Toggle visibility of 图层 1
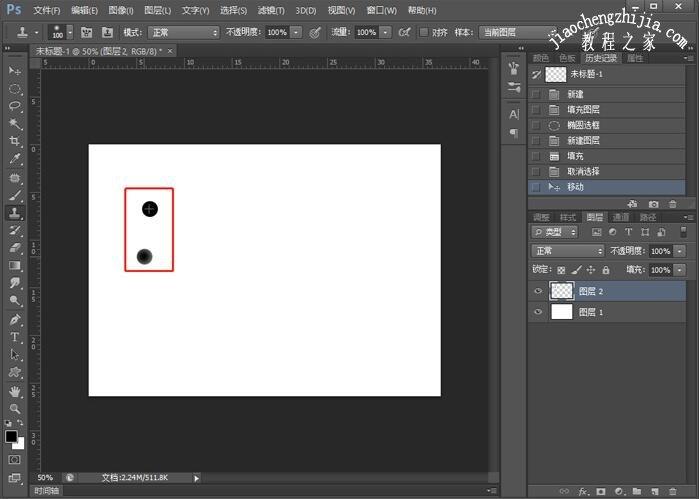 pos(539,312)
